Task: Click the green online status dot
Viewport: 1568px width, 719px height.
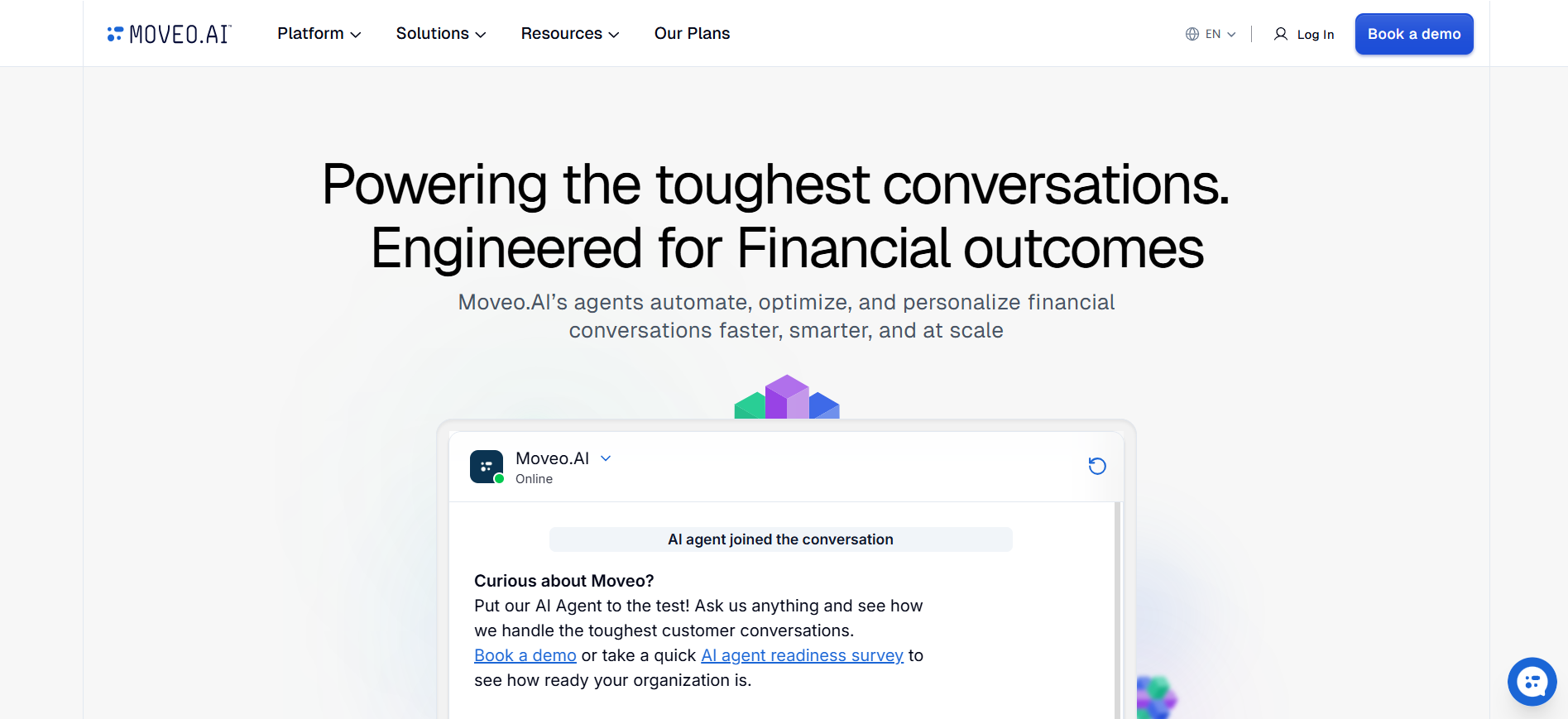Action: [499, 479]
